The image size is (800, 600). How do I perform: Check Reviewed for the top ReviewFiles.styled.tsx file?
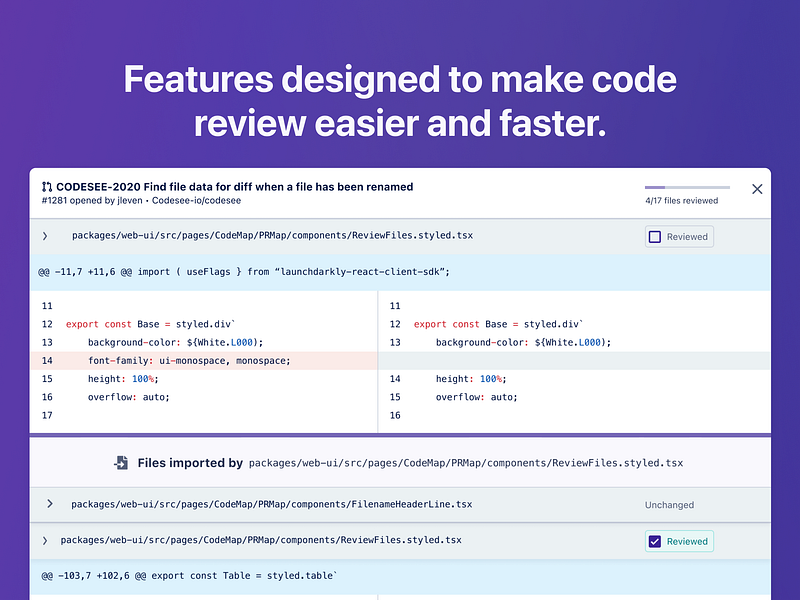655,236
